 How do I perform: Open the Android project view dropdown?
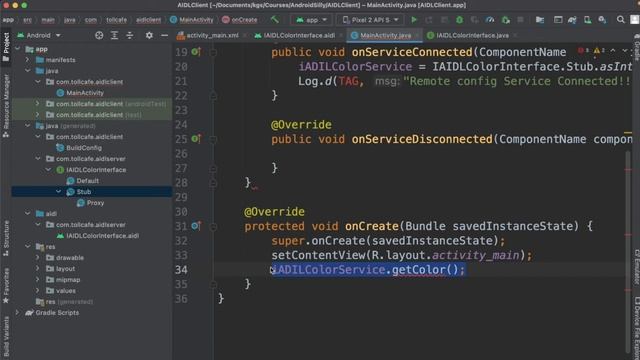coord(39,36)
